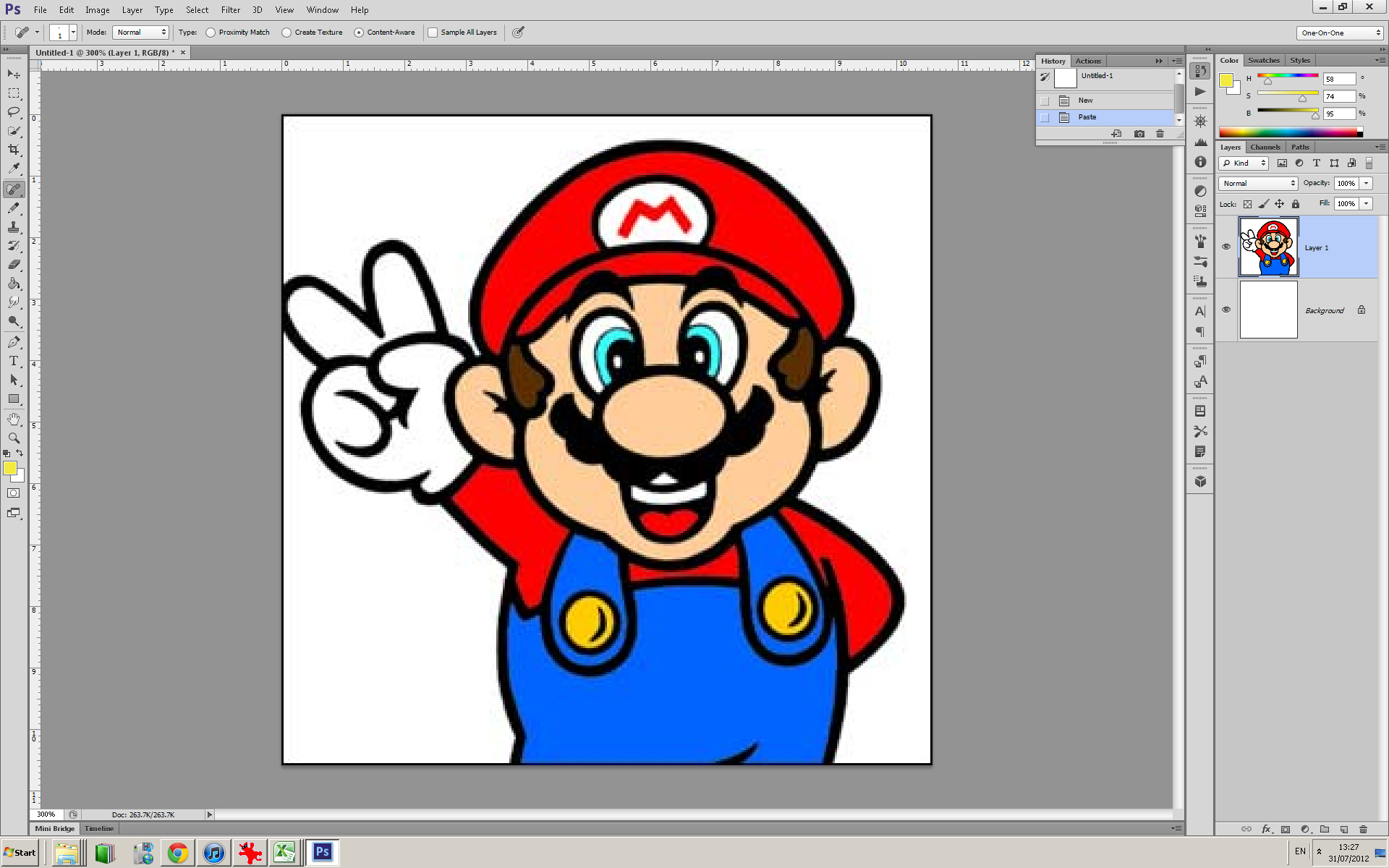This screenshot has width=1389, height=868.
Task: Hide Layer 1 using its eye icon
Action: [1226, 247]
